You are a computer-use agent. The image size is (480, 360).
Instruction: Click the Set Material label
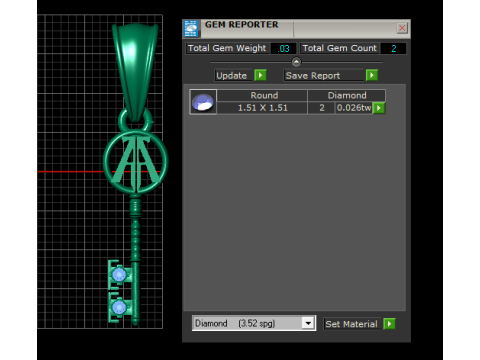[351, 324]
